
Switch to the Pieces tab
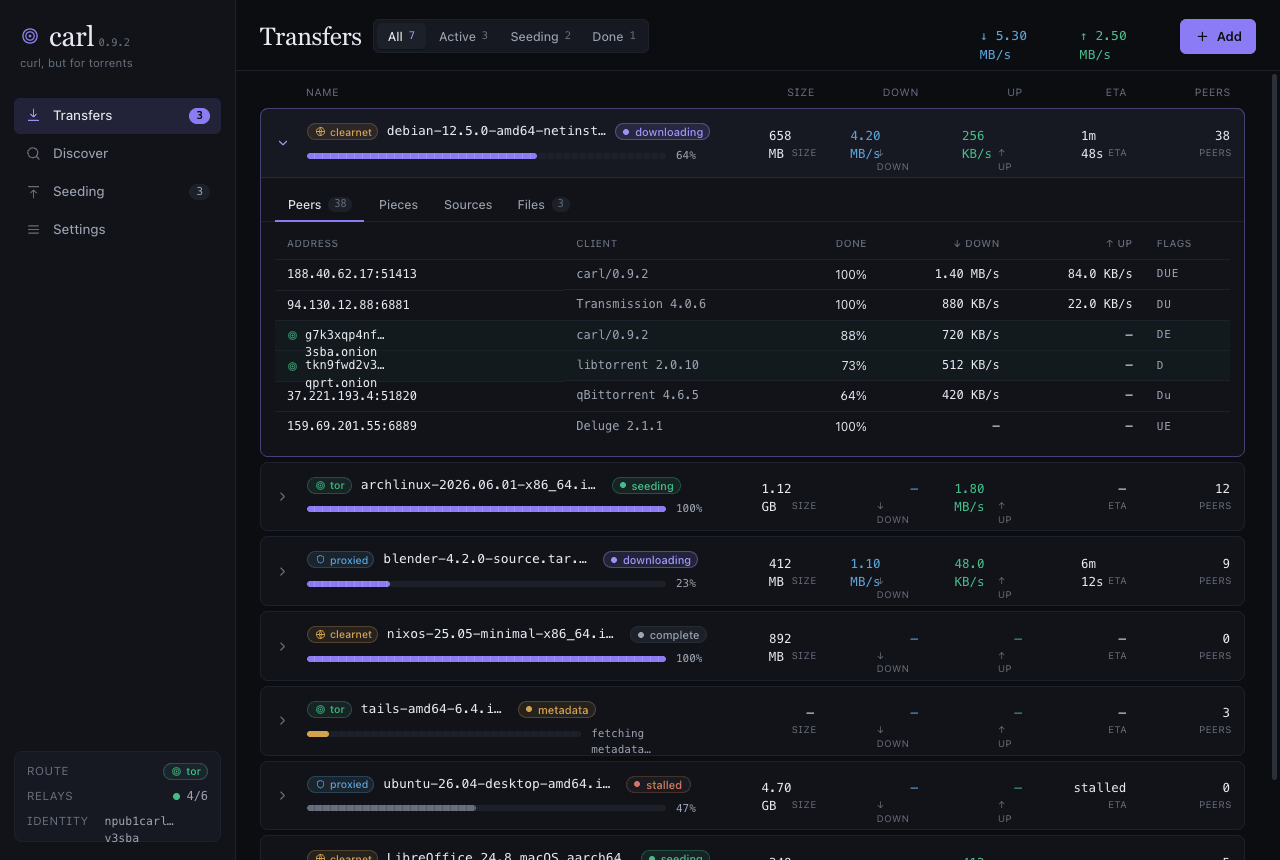[398, 204]
